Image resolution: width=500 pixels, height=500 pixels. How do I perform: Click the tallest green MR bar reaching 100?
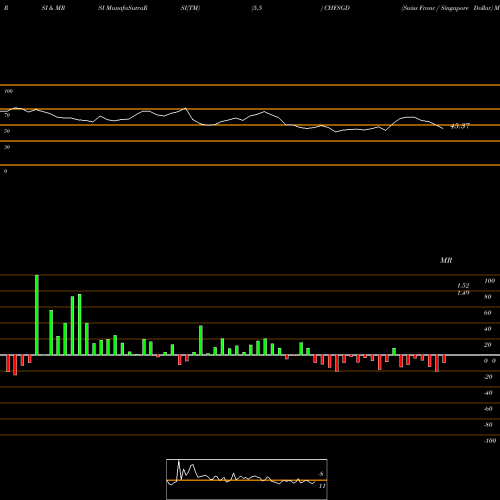point(37,315)
